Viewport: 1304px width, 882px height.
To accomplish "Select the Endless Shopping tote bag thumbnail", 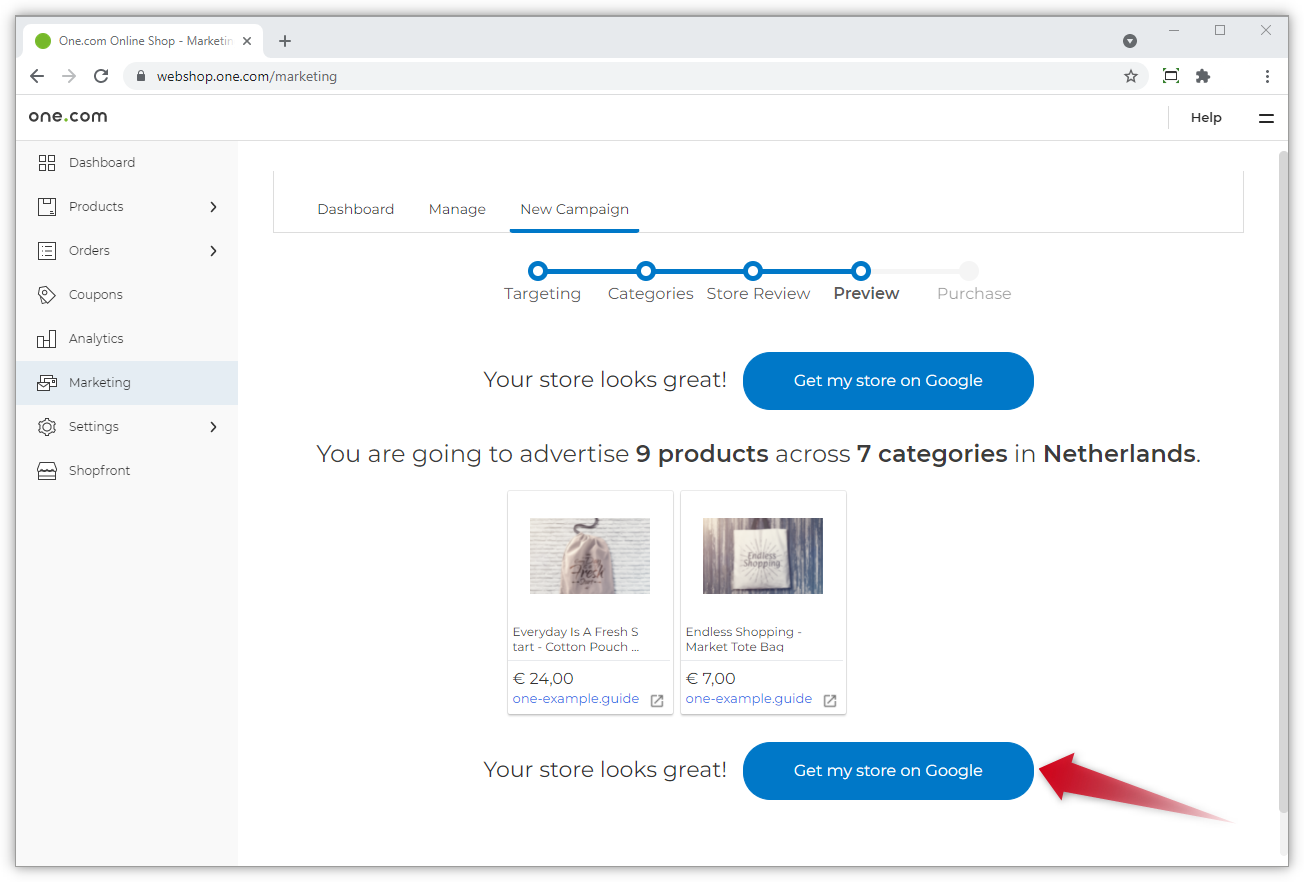I will pos(762,556).
